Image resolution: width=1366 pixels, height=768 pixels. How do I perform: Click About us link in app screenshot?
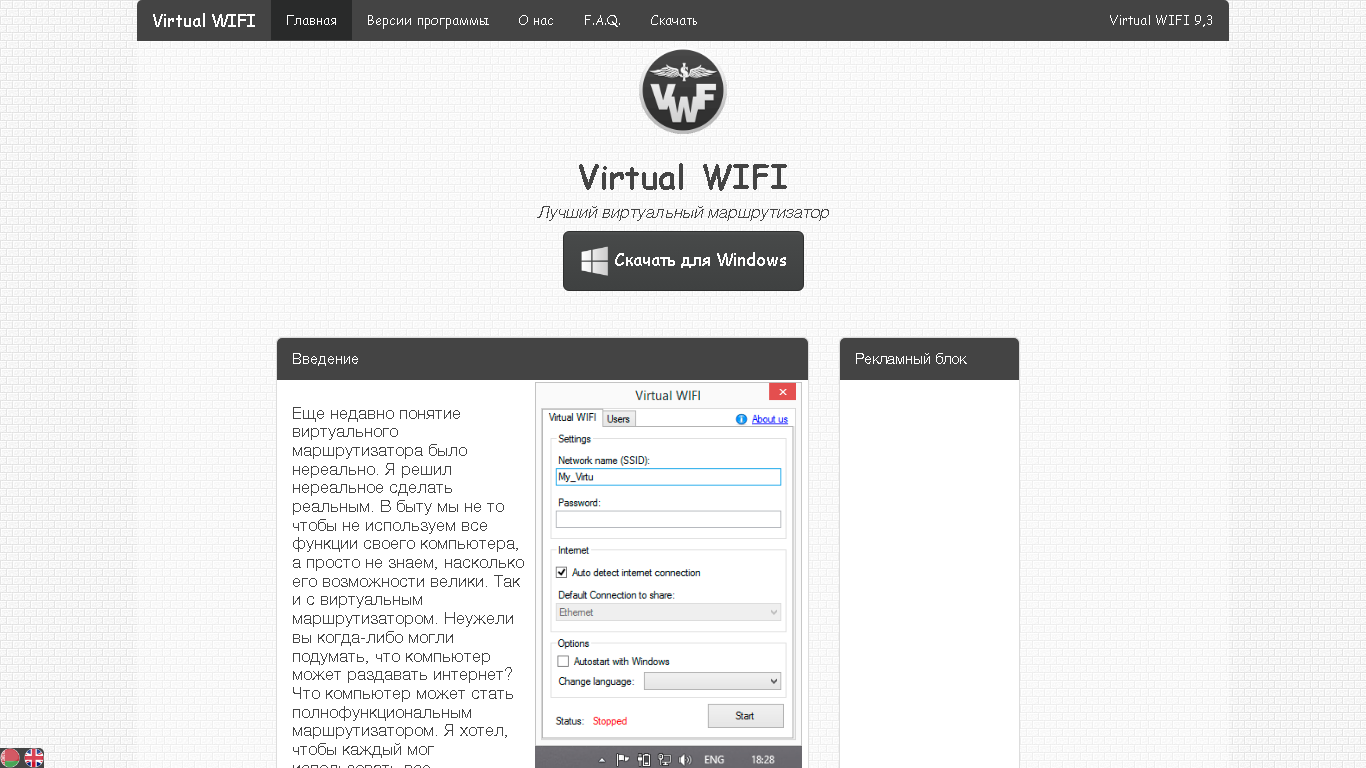click(770, 419)
